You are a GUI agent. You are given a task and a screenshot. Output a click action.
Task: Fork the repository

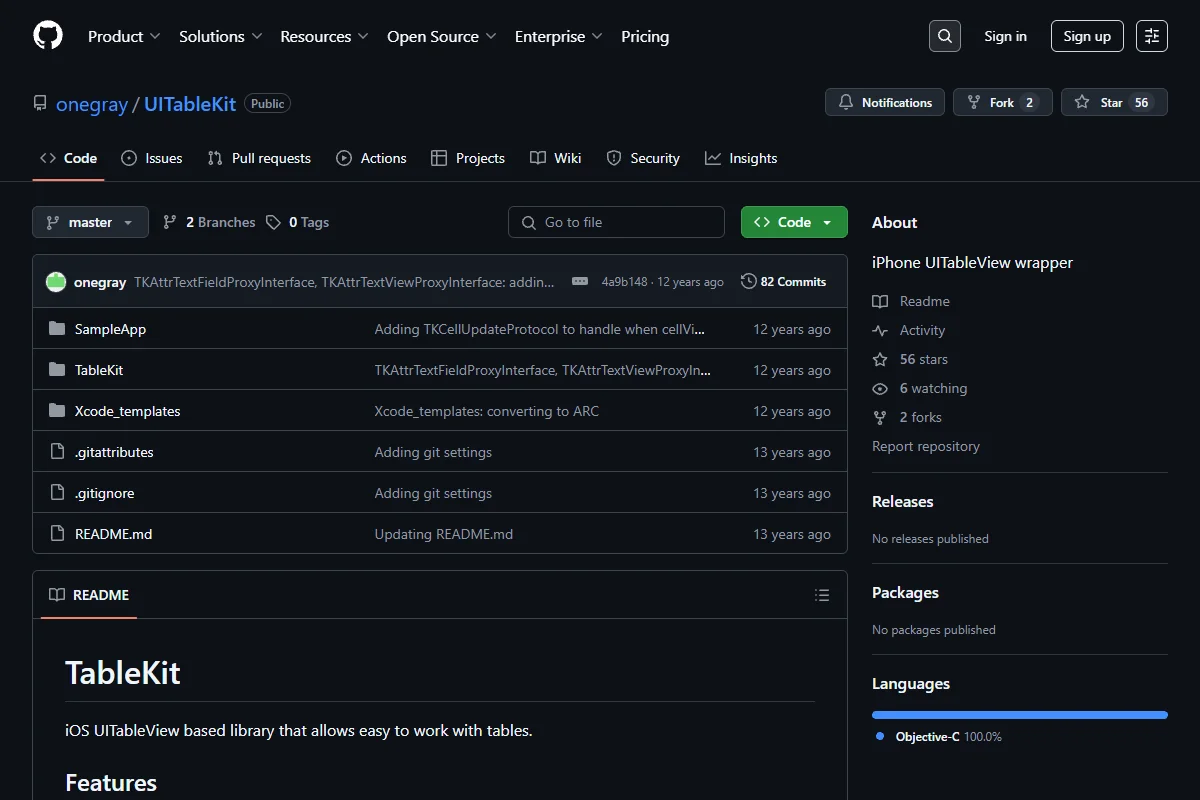[1002, 102]
